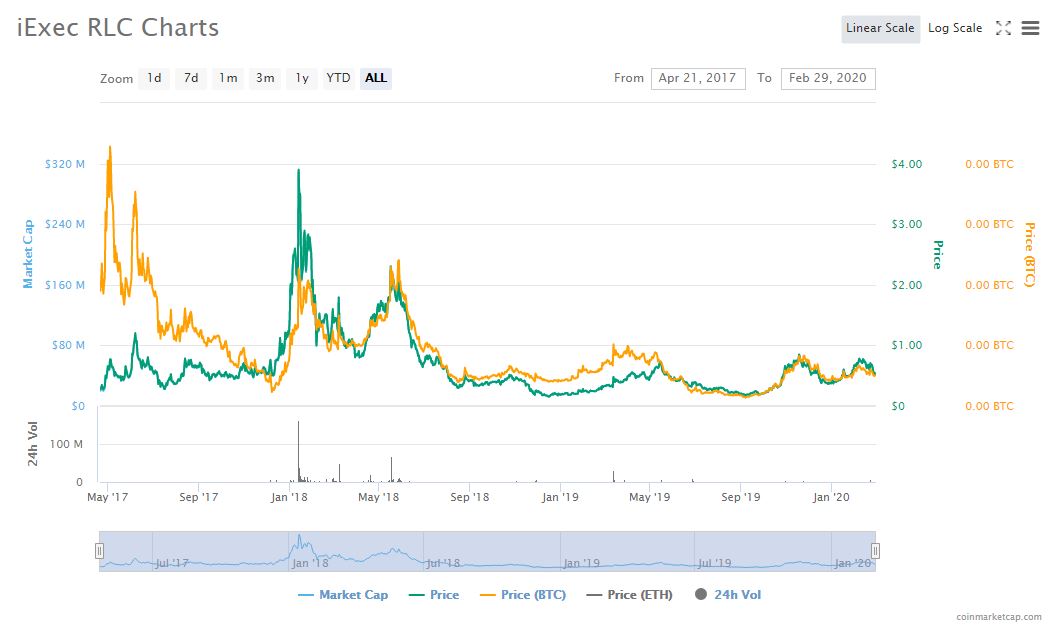Viewport: 1061px width, 628px height.
Task: Switch to Linear Scale
Action: click(880, 28)
